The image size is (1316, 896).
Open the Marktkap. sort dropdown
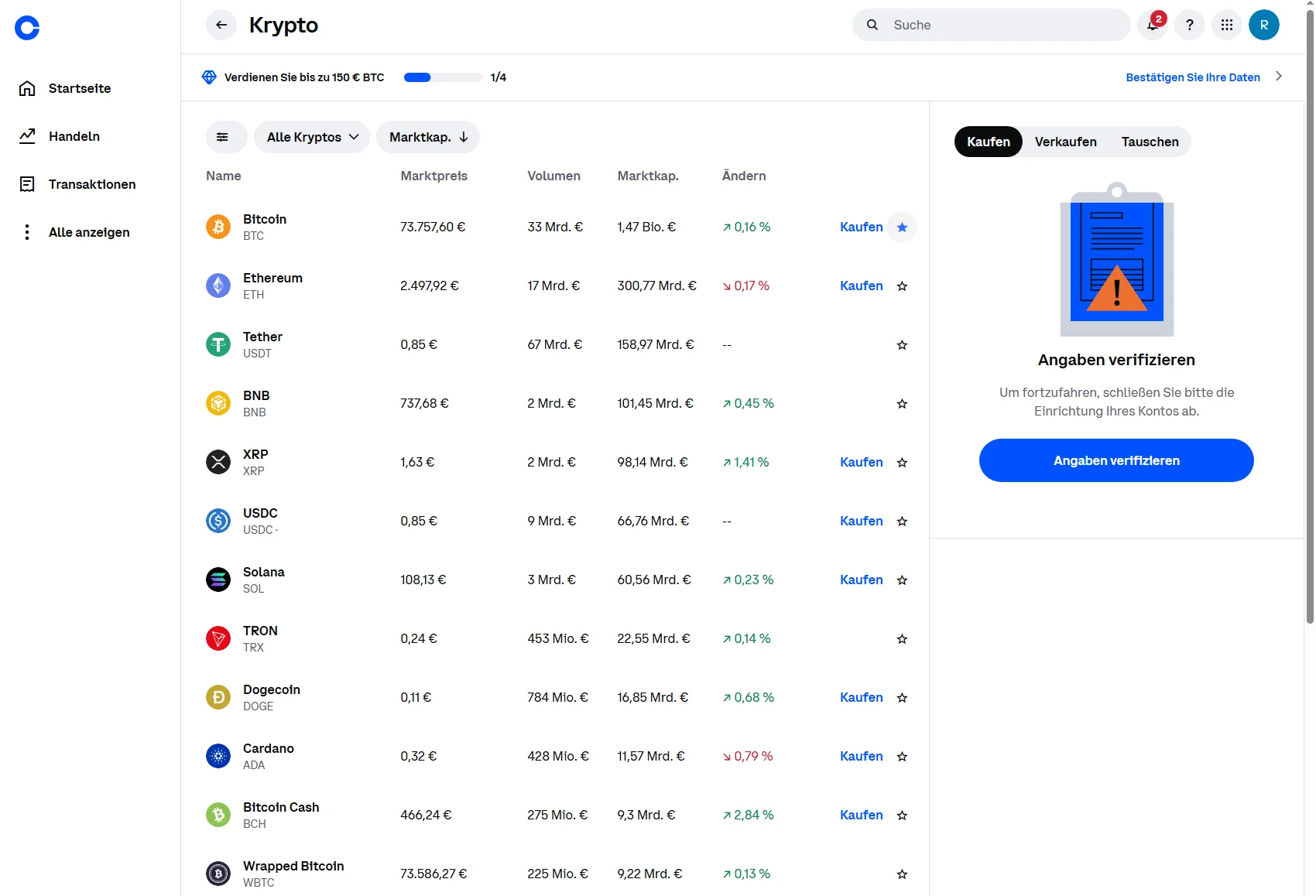pyautogui.click(x=428, y=137)
